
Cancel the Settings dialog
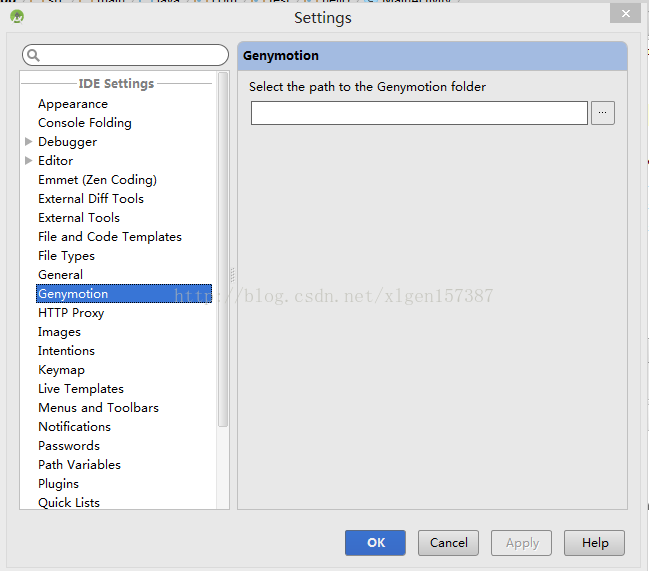448,543
